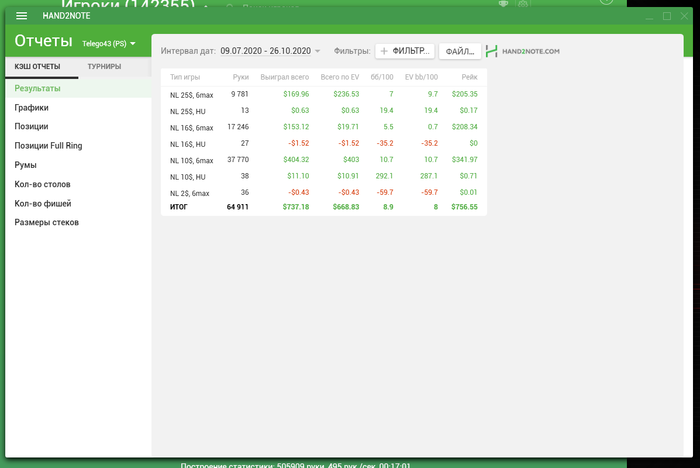The height and width of the screenshot is (468, 700).
Task: Select the NL 10$, 6max row
Action: (x=324, y=160)
